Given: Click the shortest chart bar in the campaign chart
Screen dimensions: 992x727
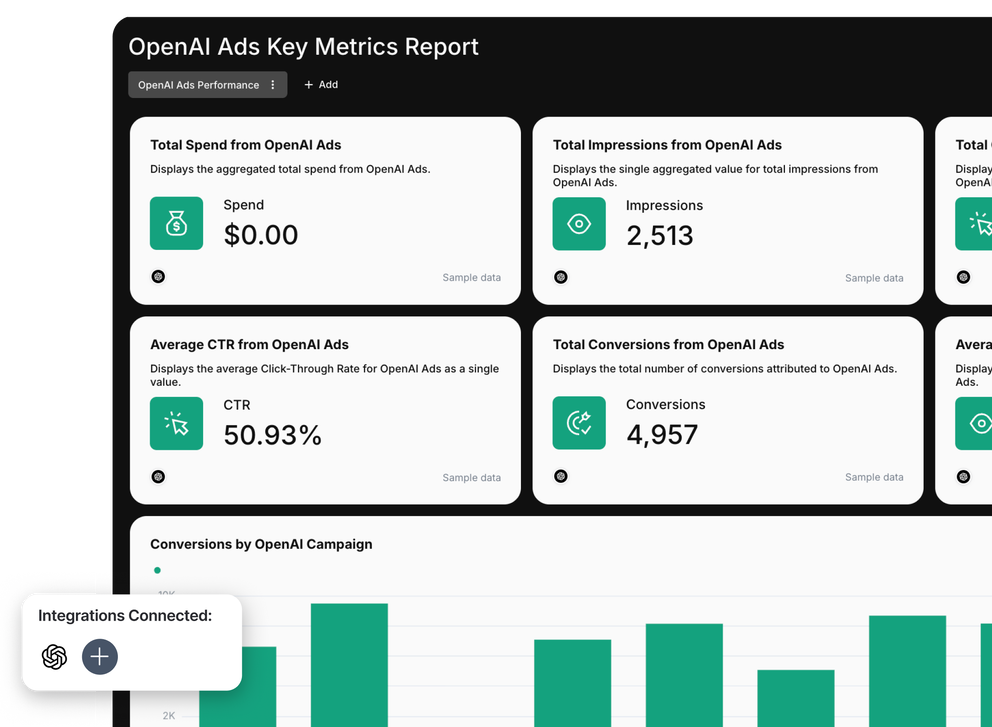Looking at the screenshot, I should [796, 699].
